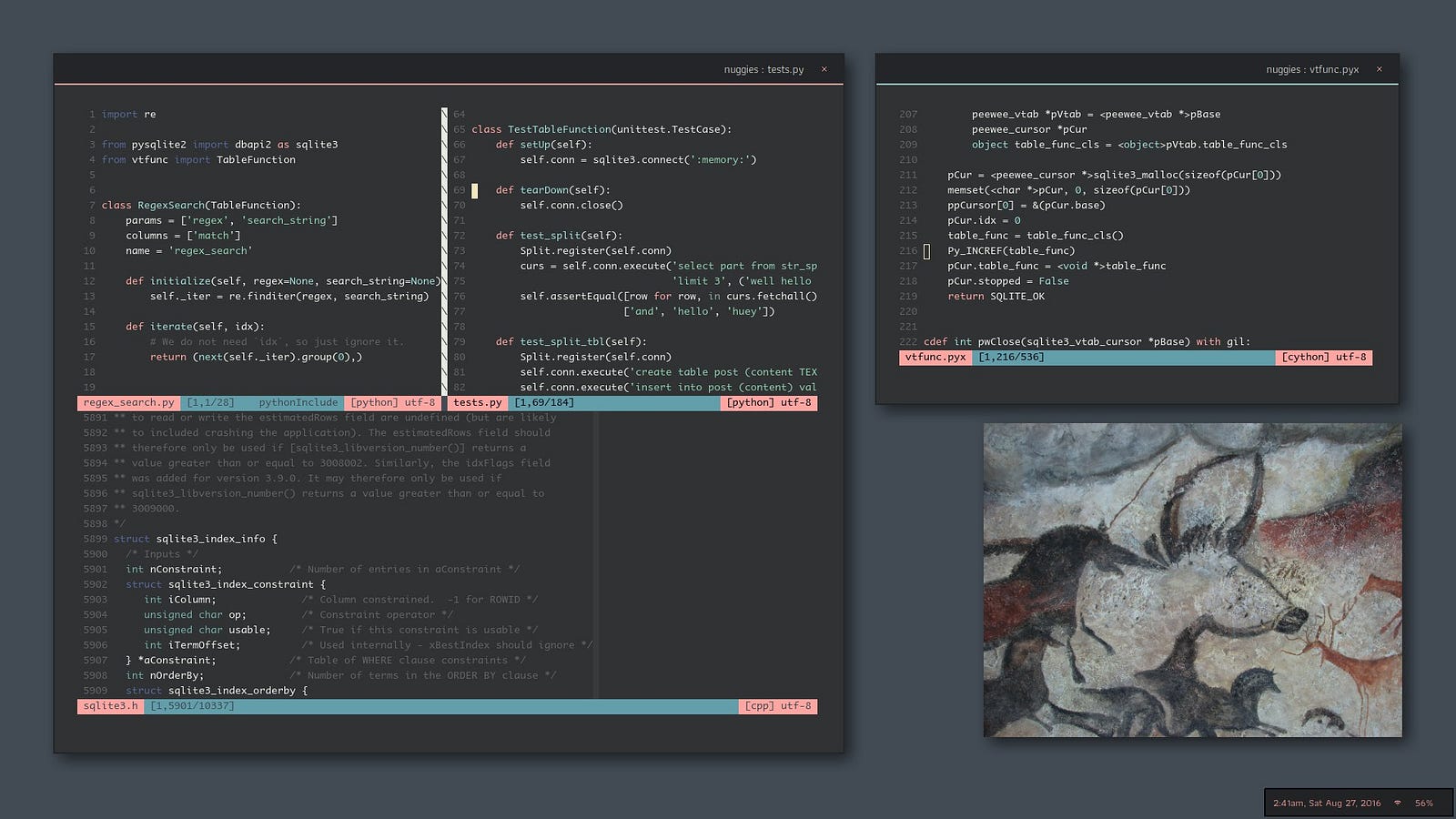Click 'def test_split_tbl(self):'
Screen dimensions: 1456x819
click(x=571, y=342)
